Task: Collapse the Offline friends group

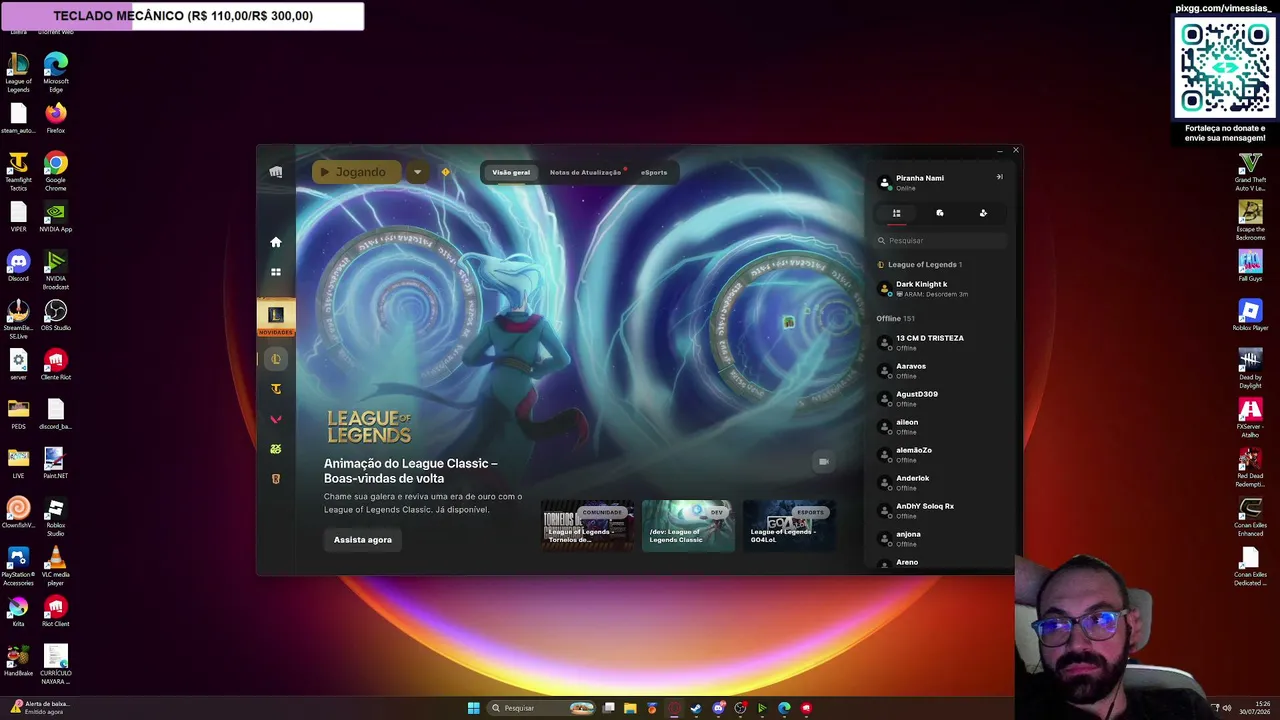Action: point(895,319)
